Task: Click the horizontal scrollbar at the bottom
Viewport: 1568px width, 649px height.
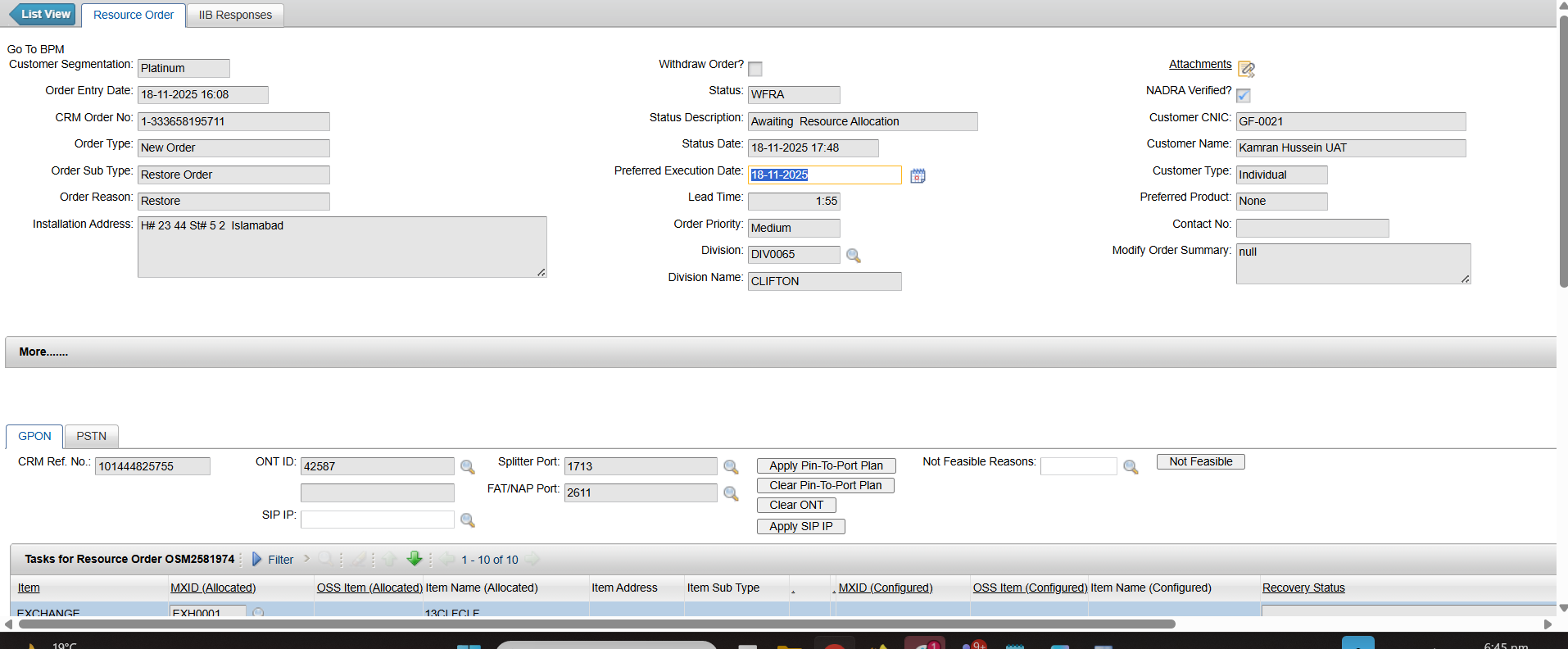Action: click(596, 624)
